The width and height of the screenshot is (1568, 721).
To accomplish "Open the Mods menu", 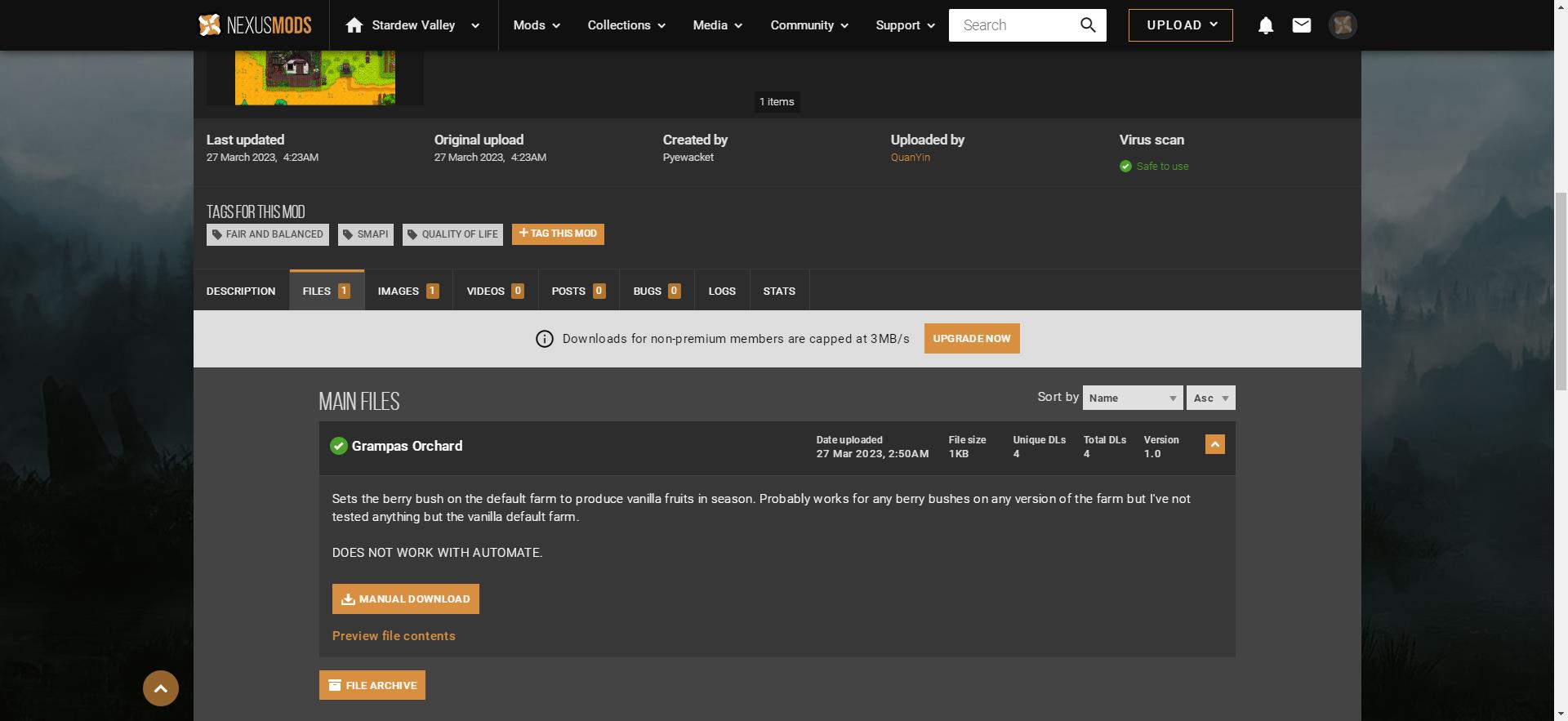I will [x=537, y=25].
